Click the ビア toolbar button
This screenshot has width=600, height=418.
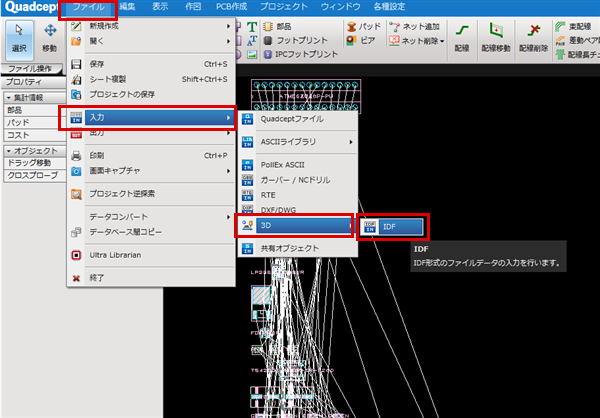pyautogui.click(x=360, y=40)
